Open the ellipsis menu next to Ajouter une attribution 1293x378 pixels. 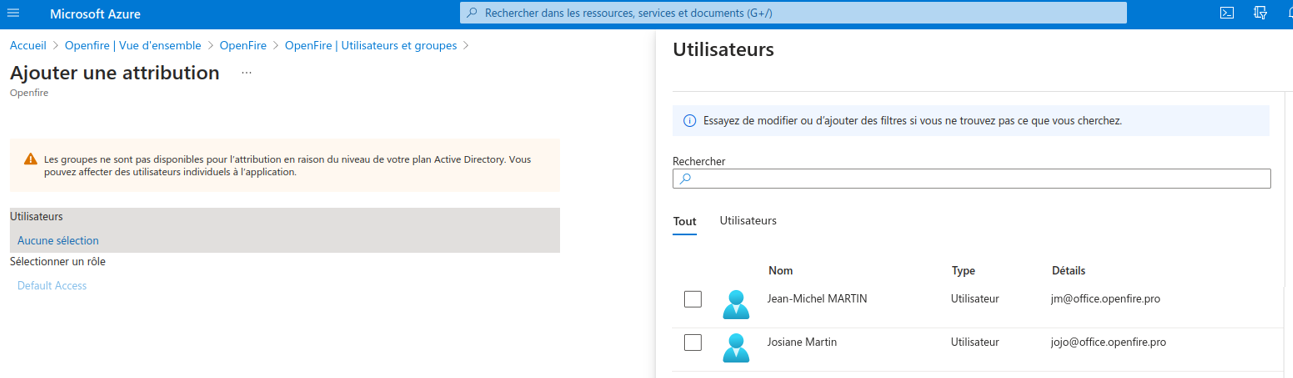pos(246,73)
